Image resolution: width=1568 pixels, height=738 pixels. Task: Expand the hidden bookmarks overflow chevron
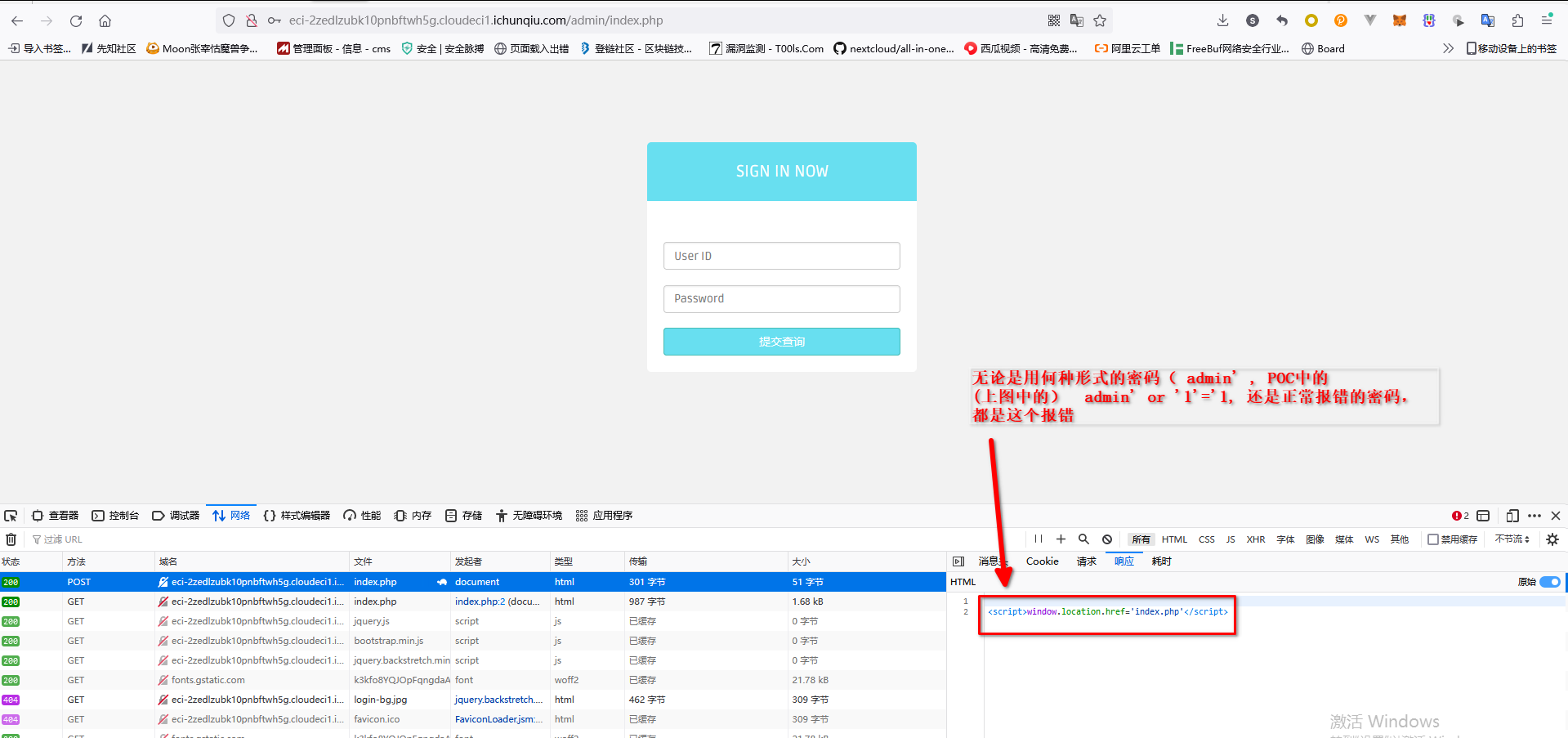coord(1448,48)
